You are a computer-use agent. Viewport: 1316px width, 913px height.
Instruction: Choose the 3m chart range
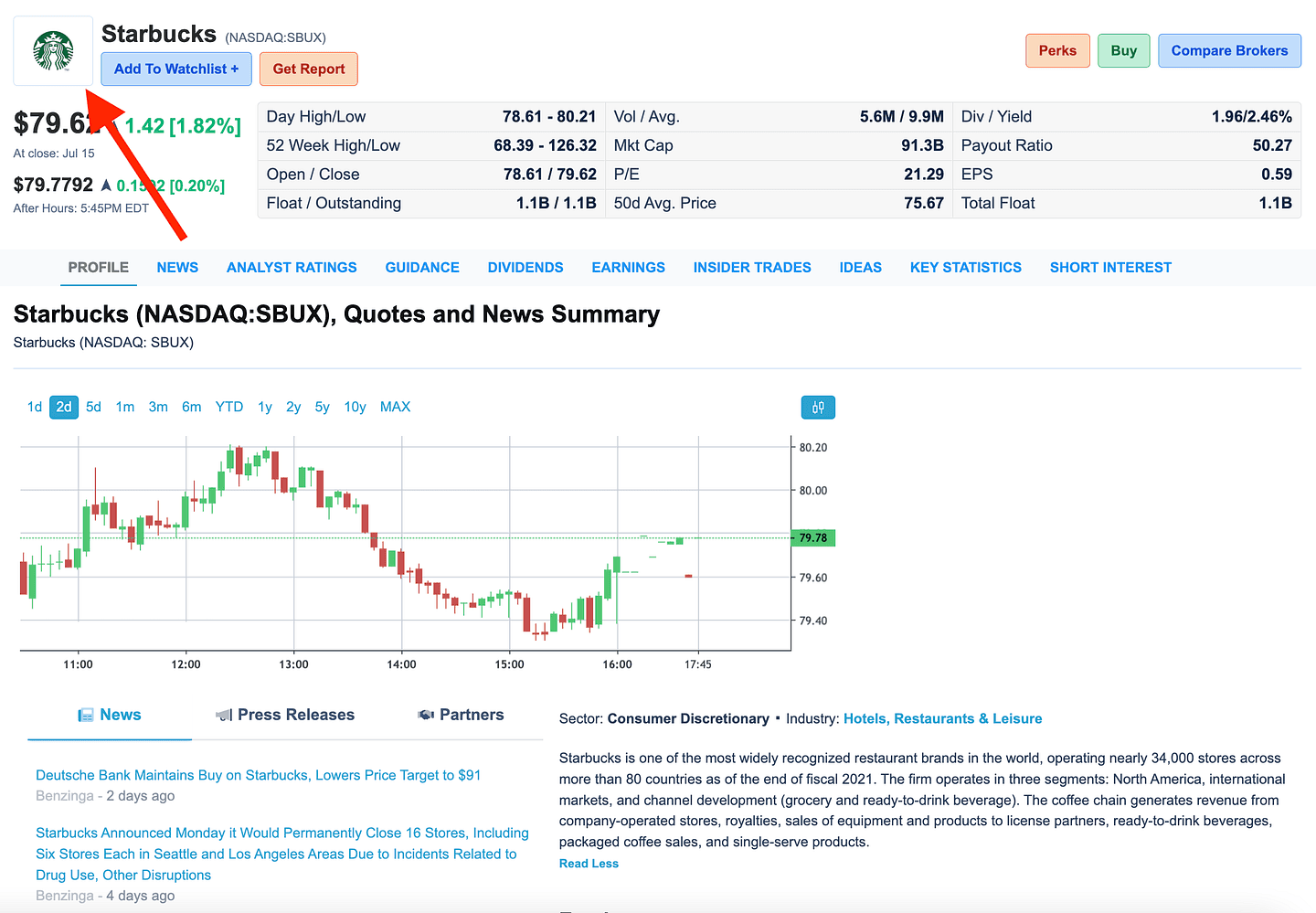pos(158,407)
